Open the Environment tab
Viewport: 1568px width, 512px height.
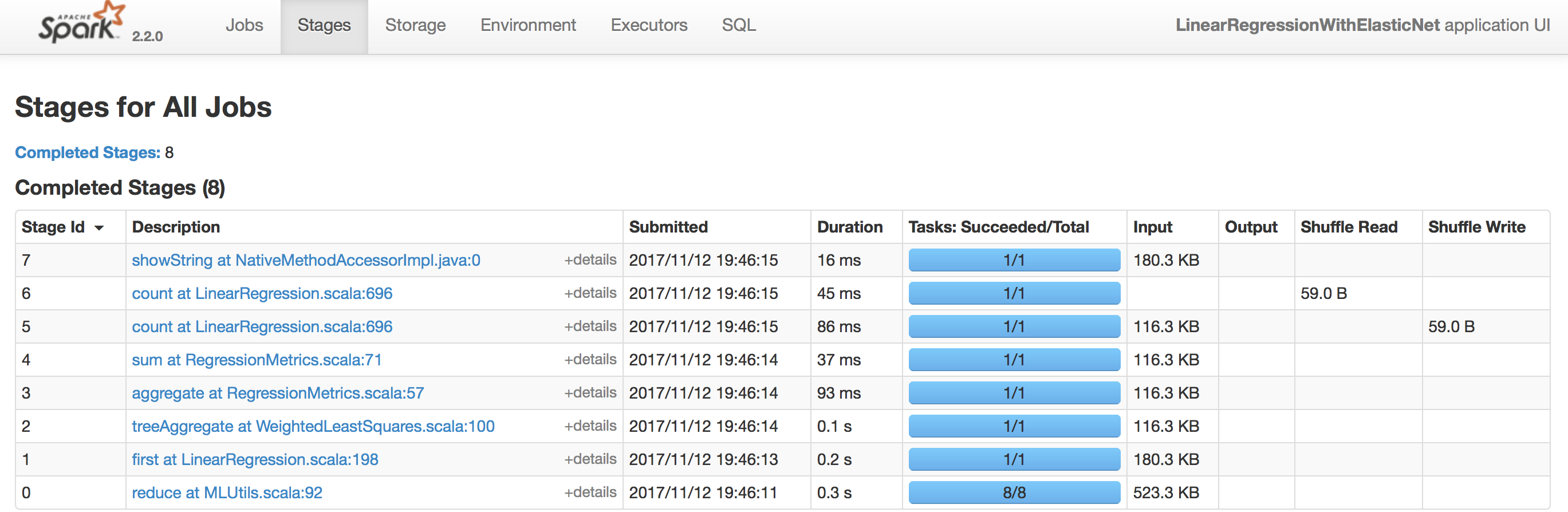tap(528, 25)
